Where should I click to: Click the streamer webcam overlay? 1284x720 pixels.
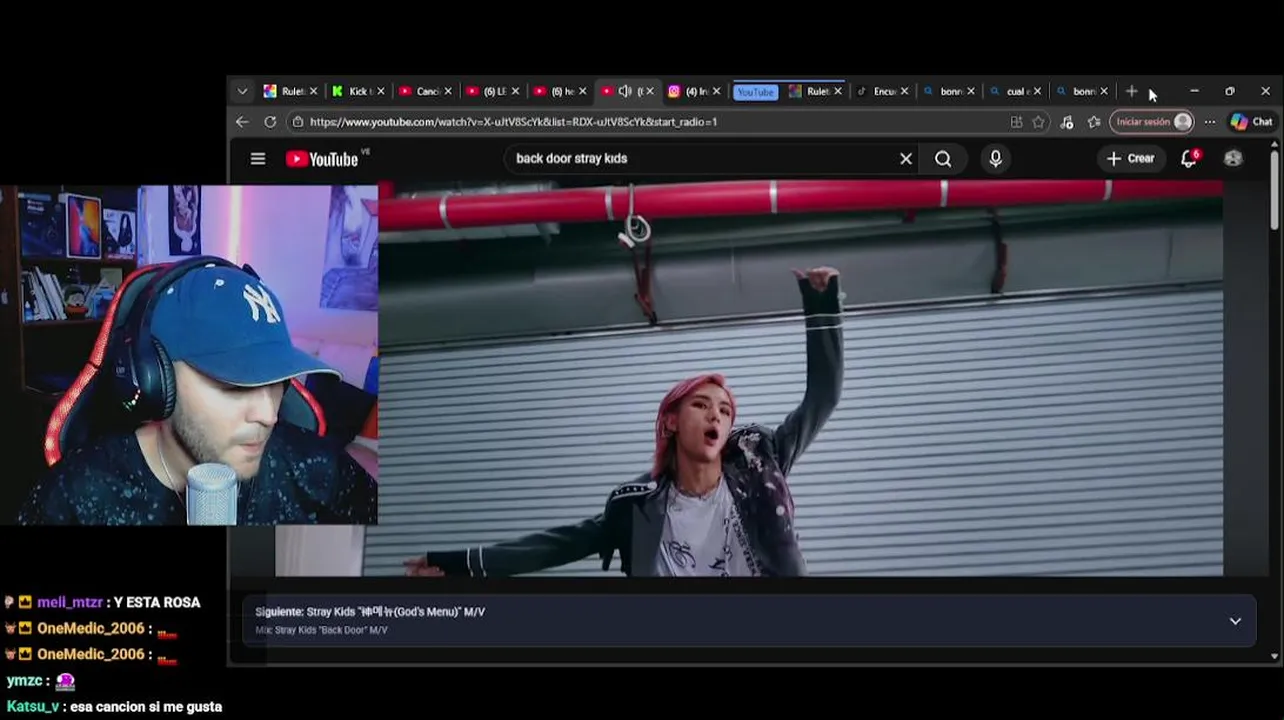tap(189, 355)
